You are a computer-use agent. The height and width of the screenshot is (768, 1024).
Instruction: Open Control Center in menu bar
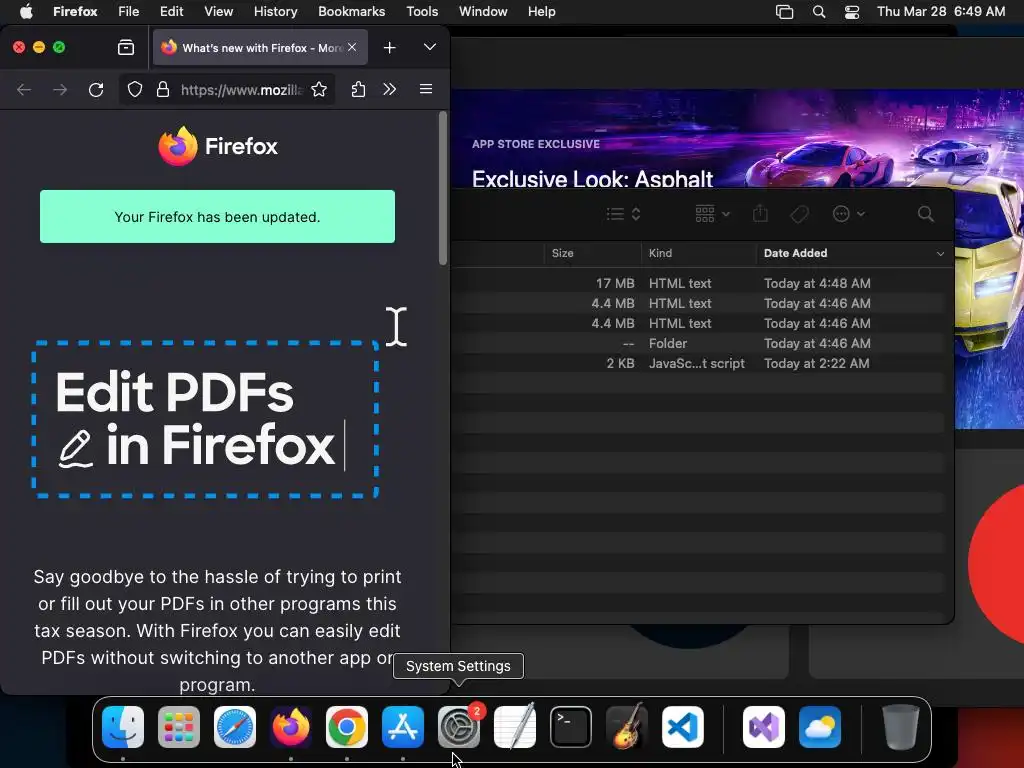coord(852,12)
